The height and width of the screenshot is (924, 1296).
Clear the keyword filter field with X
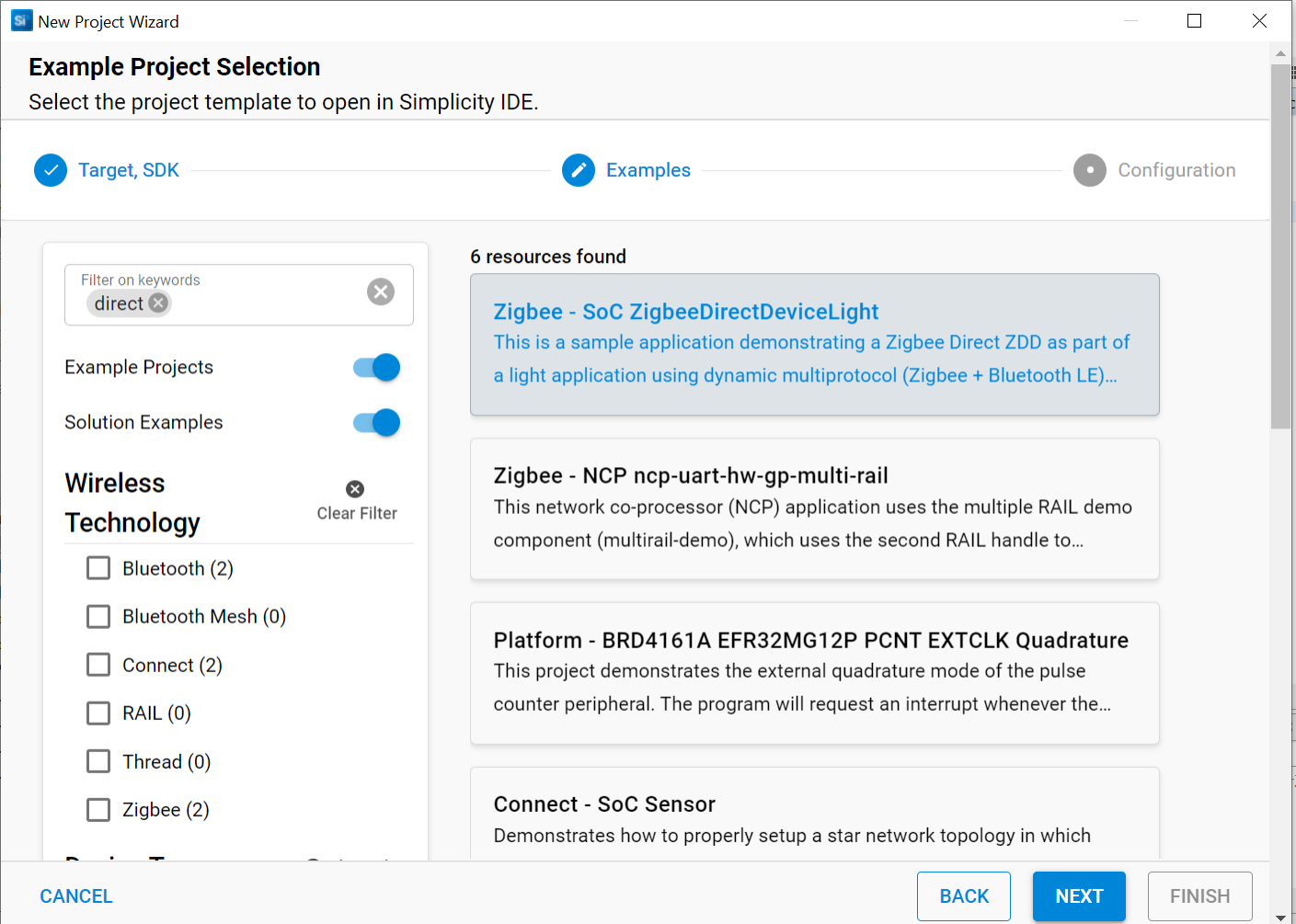tap(381, 292)
